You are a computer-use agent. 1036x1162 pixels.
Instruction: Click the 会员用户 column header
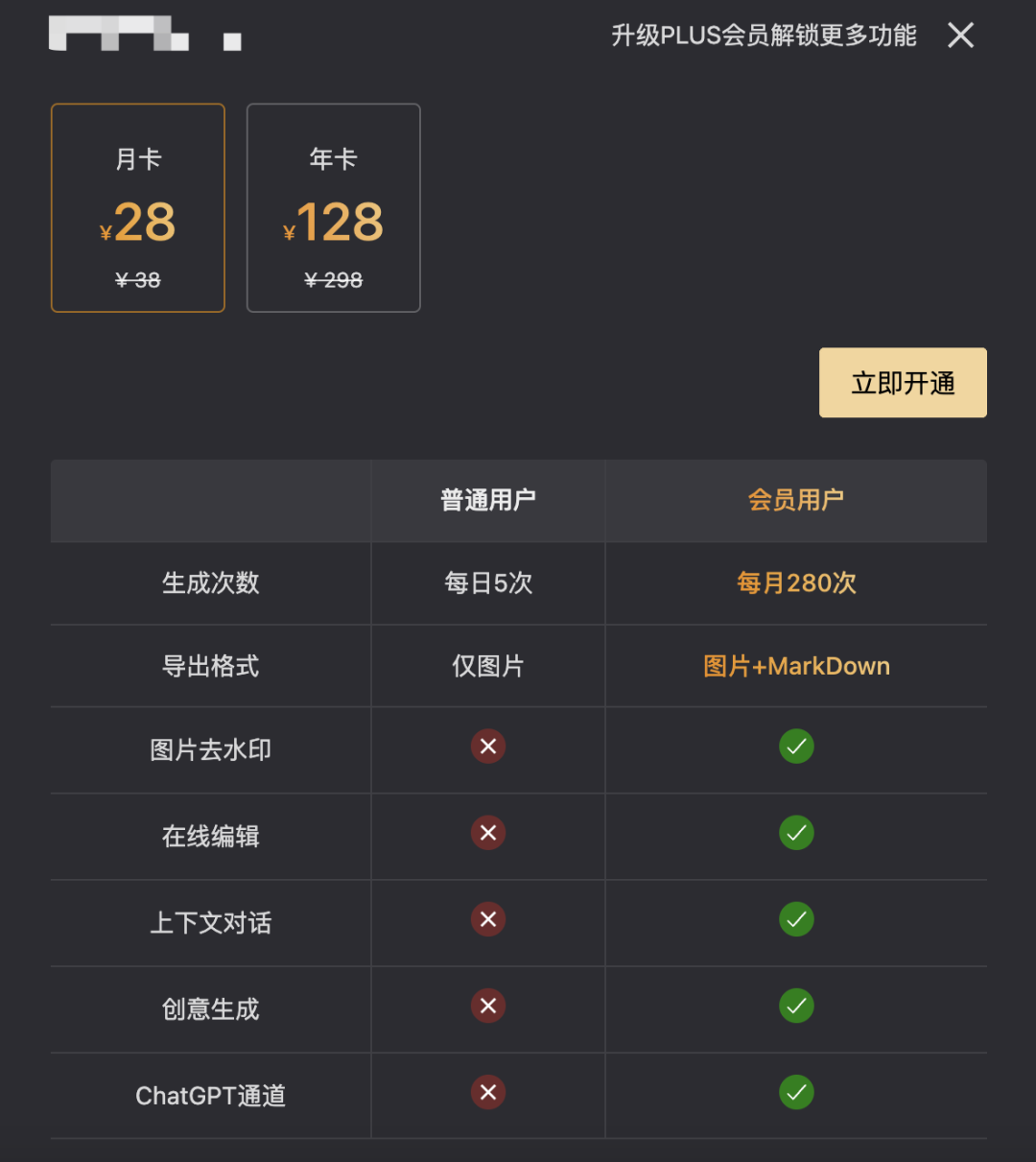click(796, 500)
